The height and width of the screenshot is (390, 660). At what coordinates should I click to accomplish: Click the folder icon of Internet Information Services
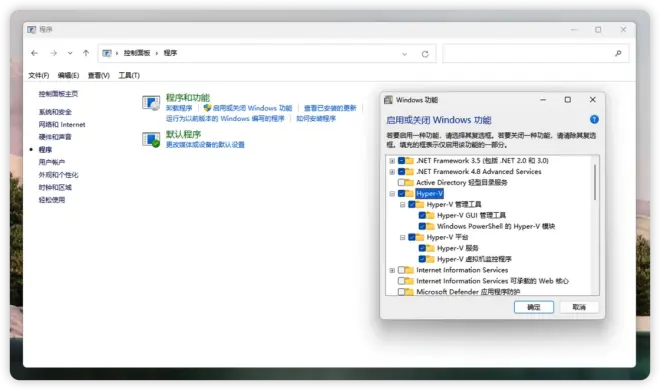[x=410, y=270]
